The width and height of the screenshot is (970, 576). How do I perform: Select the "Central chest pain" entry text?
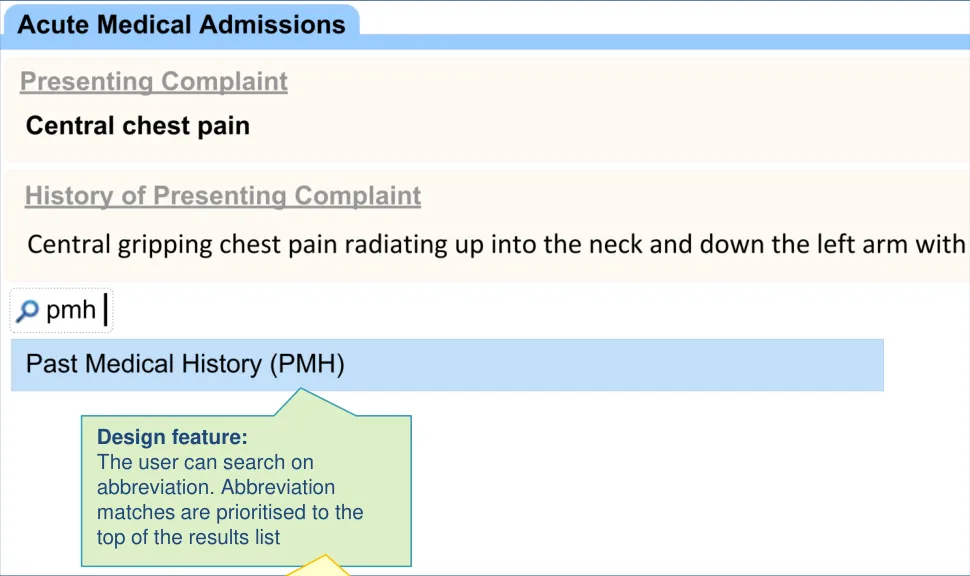tap(138, 126)
